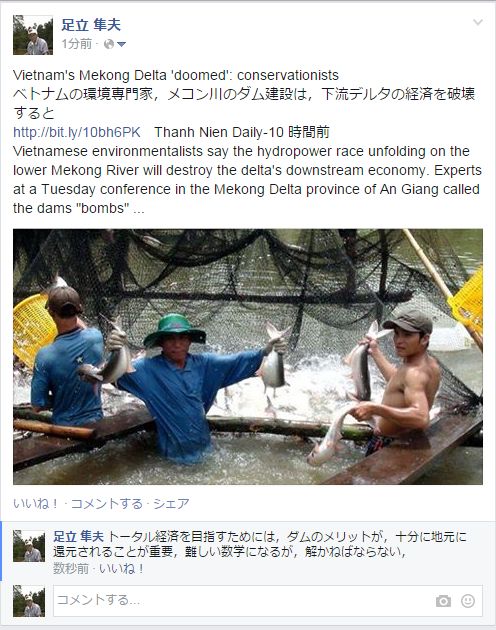Click the commenter's avatar beside the comment
The image size is (496, 630).
(29, 546)
